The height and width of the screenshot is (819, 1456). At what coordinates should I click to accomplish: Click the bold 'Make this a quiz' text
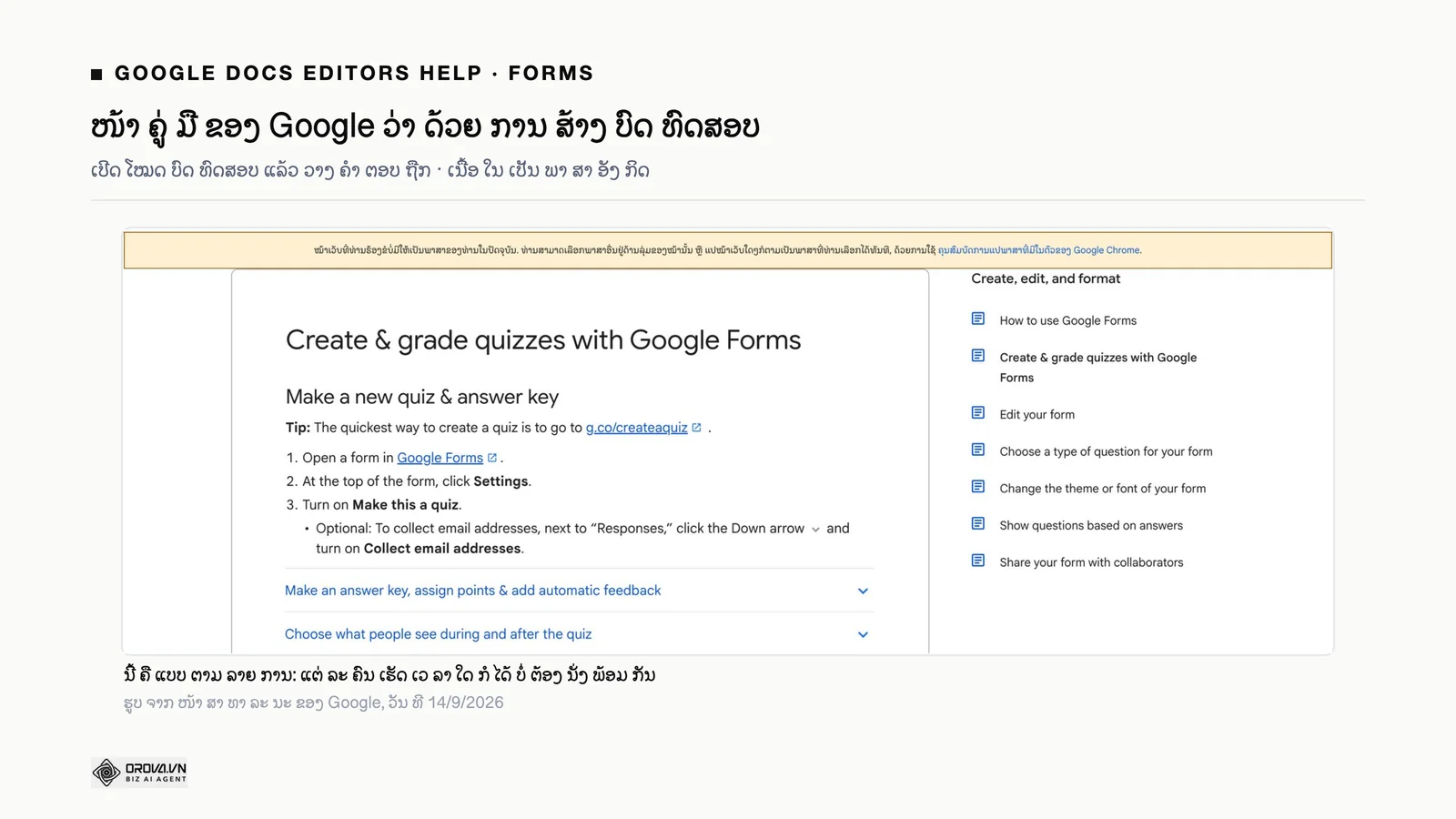click(x=405, y=505)
